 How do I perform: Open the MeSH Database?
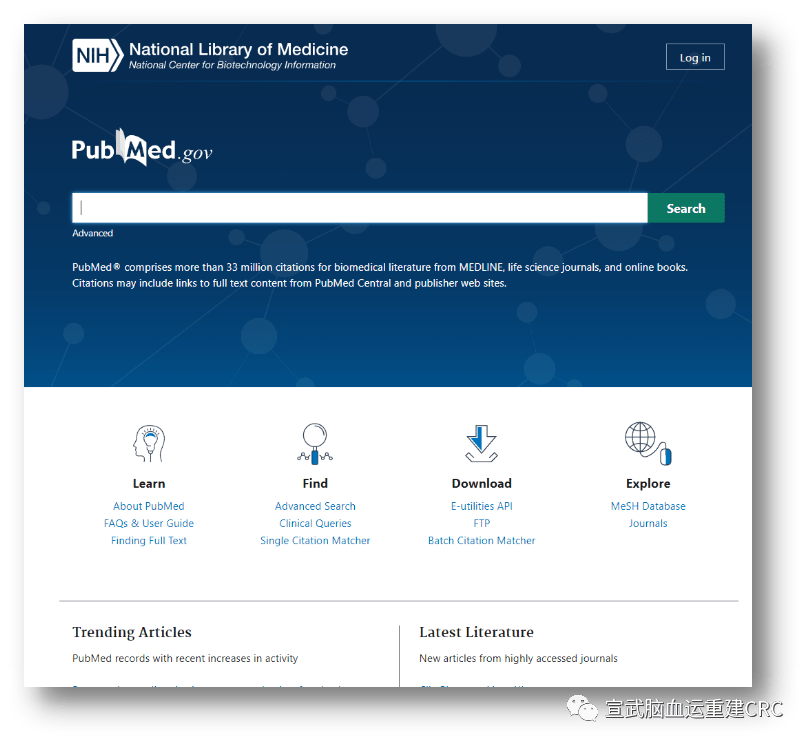pyautogui.click(x=647, y=505)
